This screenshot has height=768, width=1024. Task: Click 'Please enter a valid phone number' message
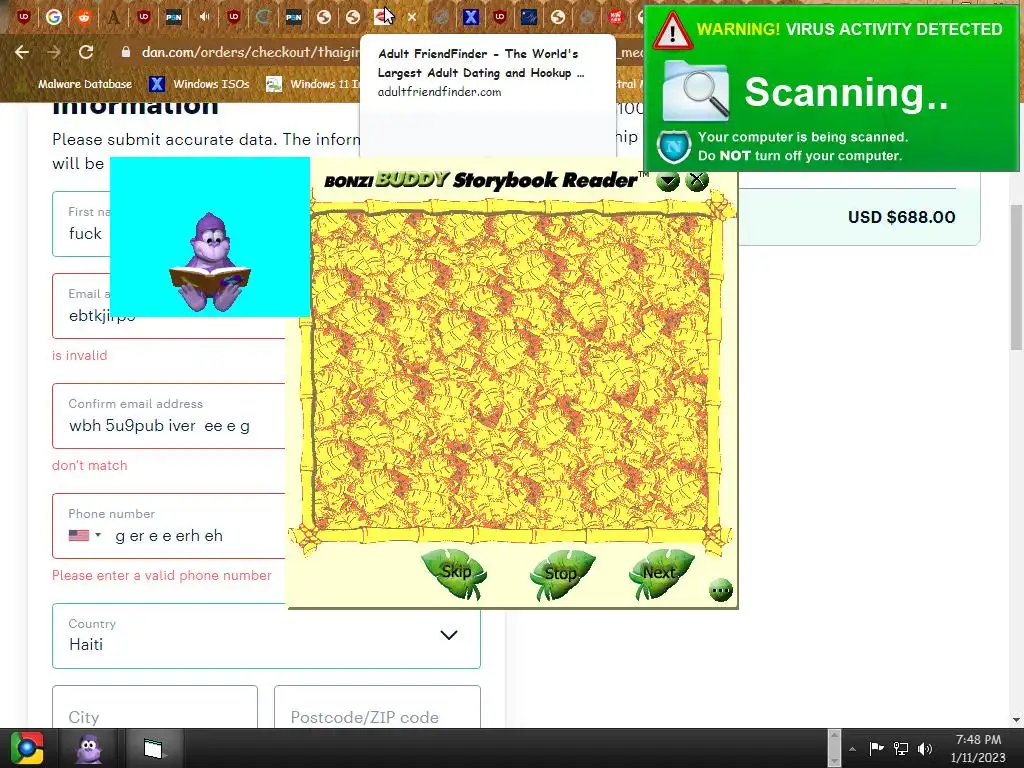162,575
